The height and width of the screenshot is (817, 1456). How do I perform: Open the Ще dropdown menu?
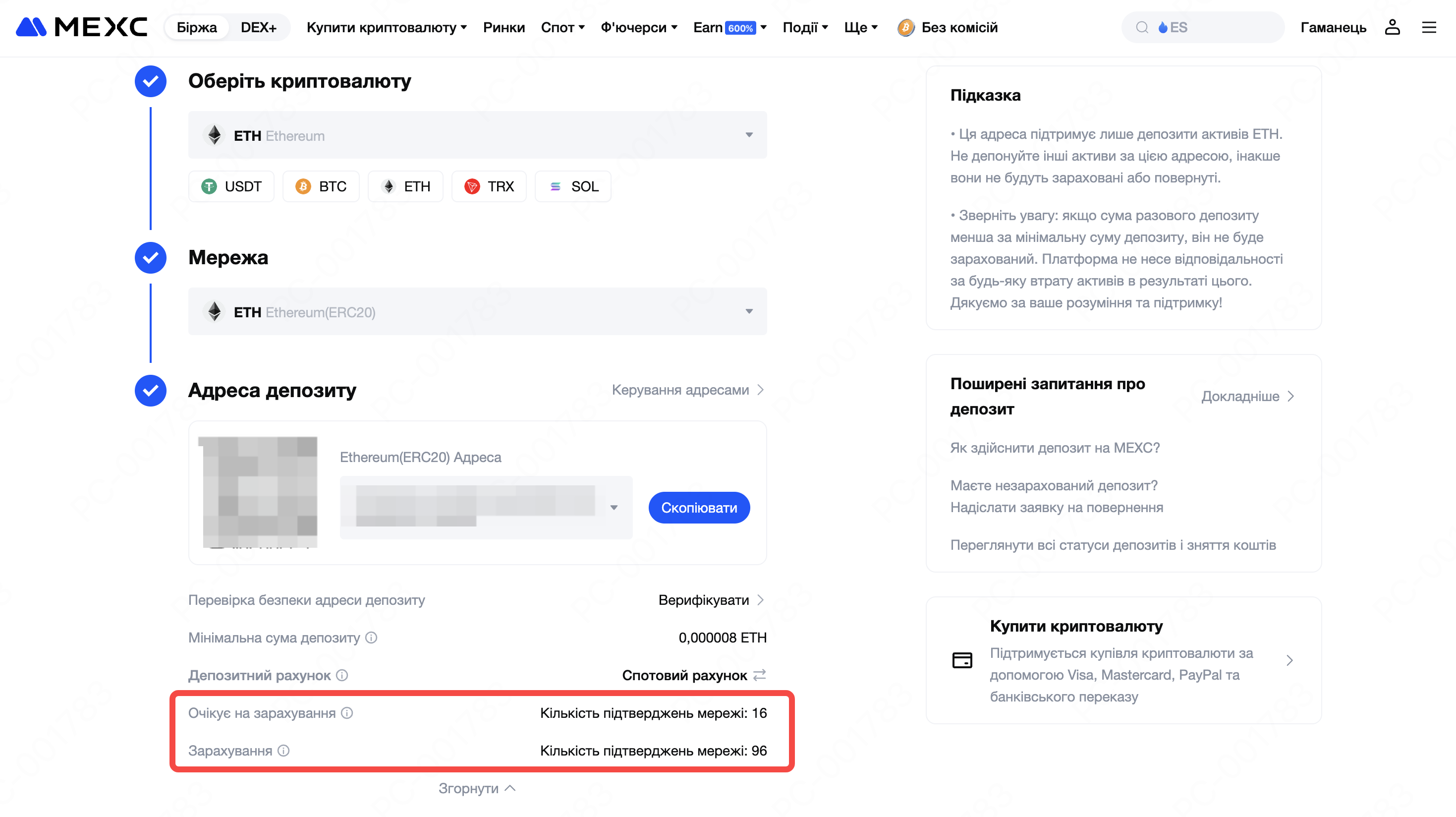pyautogui.click(x=861, y=27)
